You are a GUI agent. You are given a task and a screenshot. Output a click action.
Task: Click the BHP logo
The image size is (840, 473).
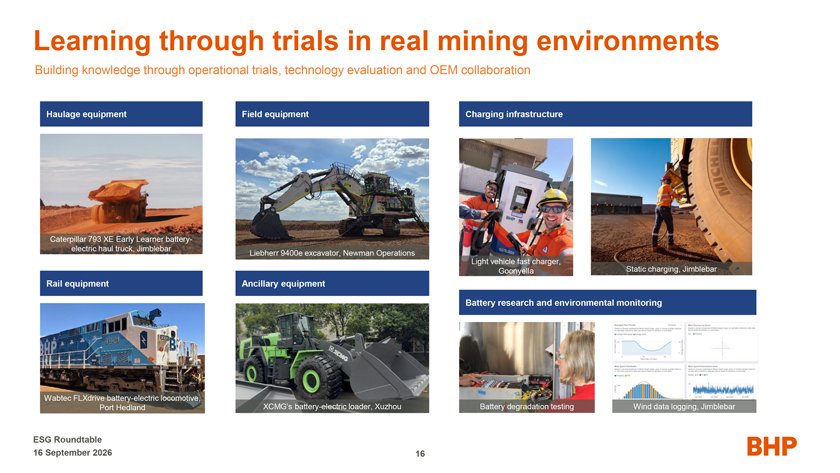click(x=772, y=446)
